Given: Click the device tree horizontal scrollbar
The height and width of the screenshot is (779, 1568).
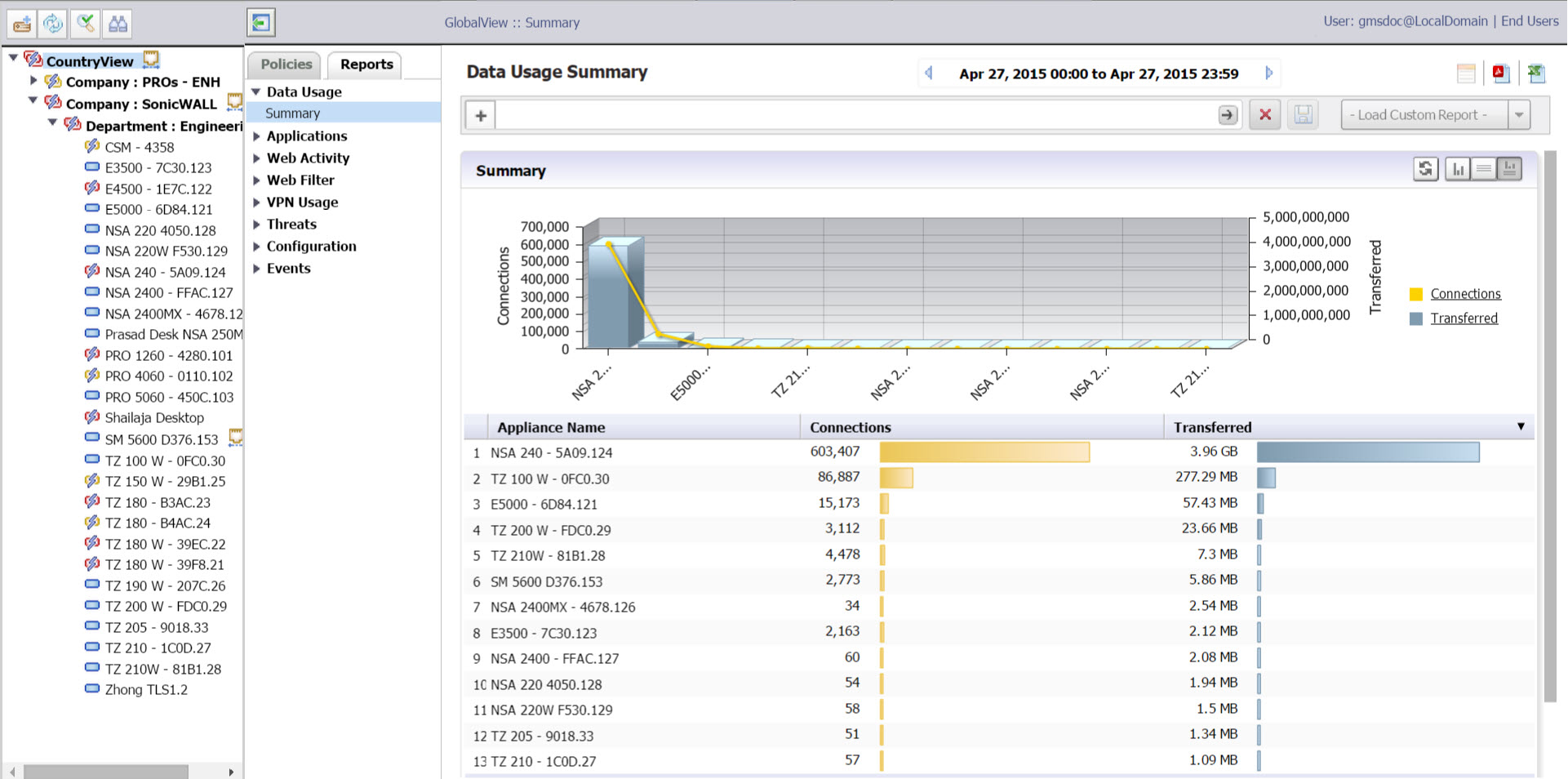Looking at the screenshot, I should coord(106,772).
